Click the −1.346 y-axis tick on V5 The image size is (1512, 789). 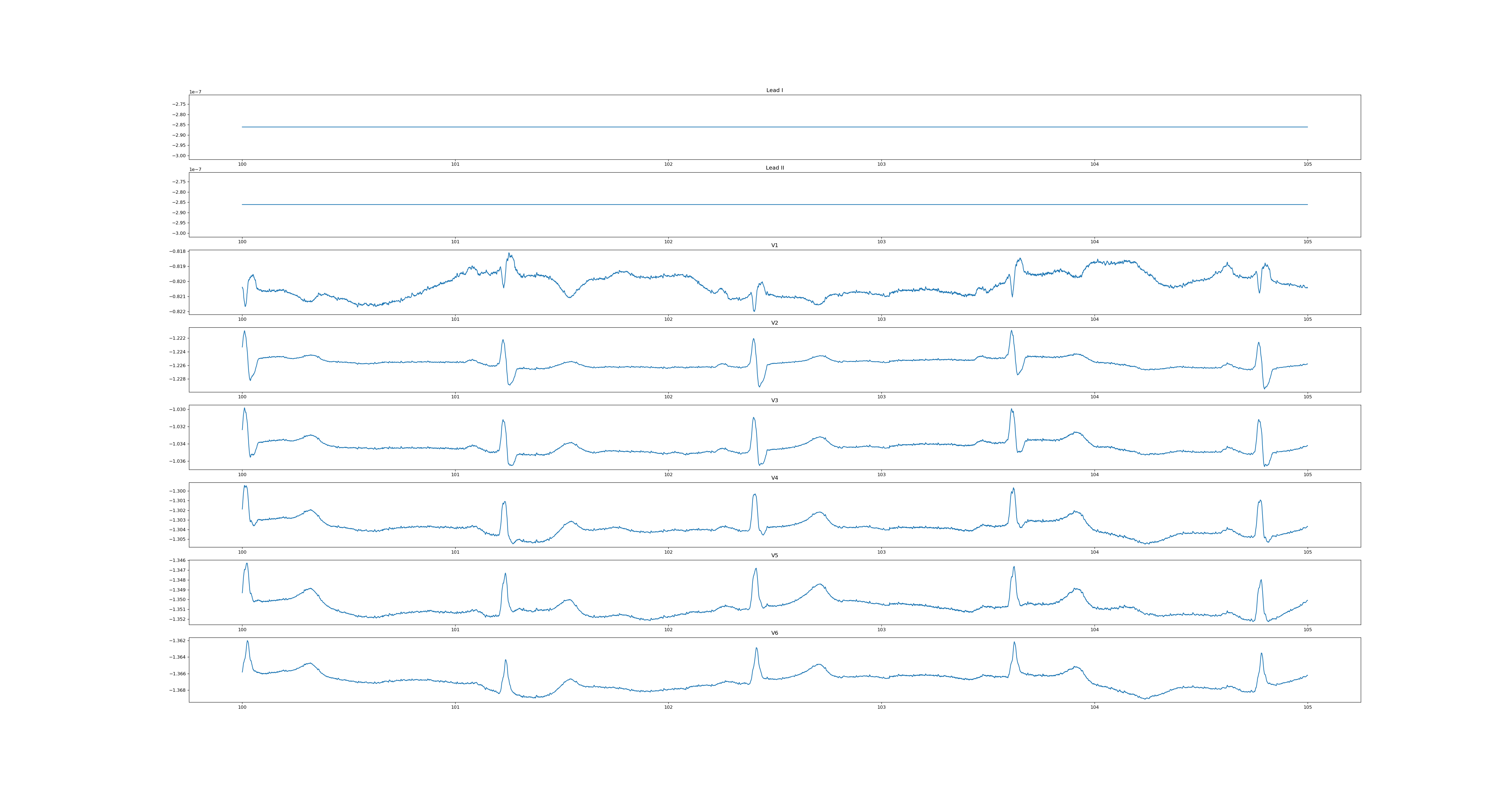point(178,561)
